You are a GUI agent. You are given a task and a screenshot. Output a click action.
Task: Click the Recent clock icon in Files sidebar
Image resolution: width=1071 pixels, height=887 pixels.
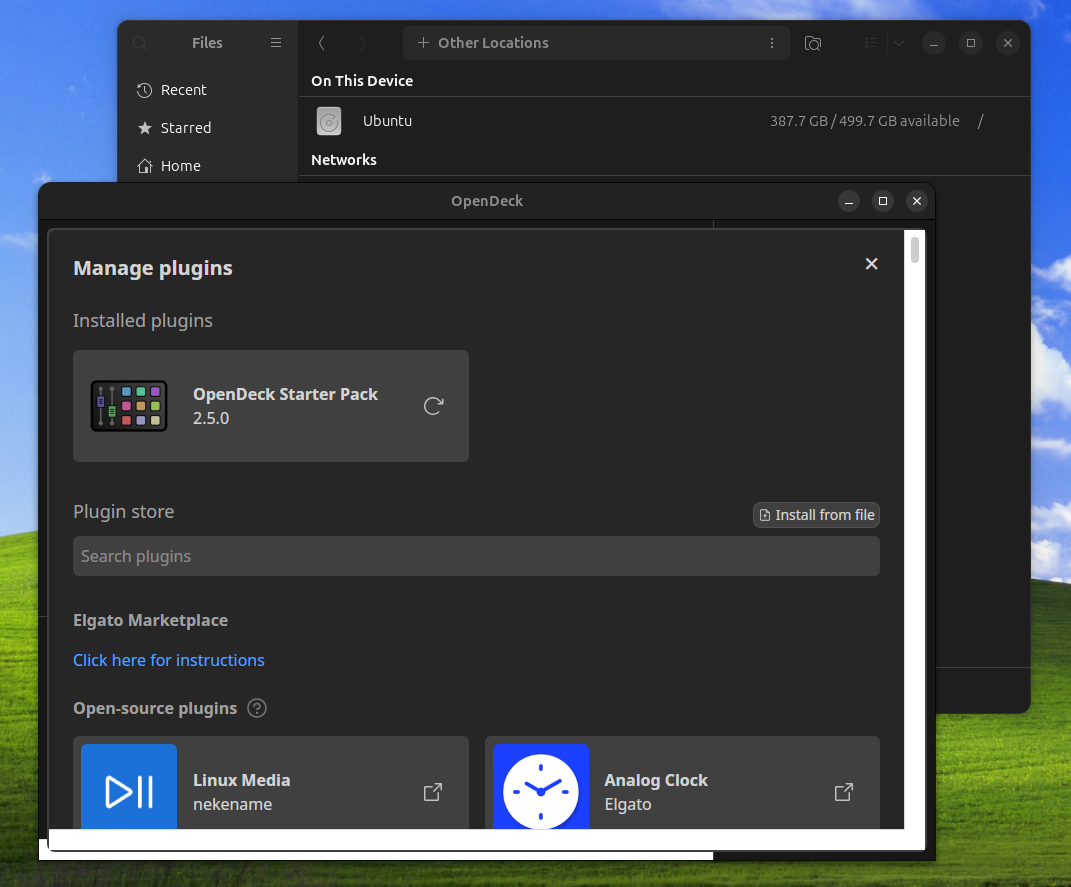pos(144,90)
